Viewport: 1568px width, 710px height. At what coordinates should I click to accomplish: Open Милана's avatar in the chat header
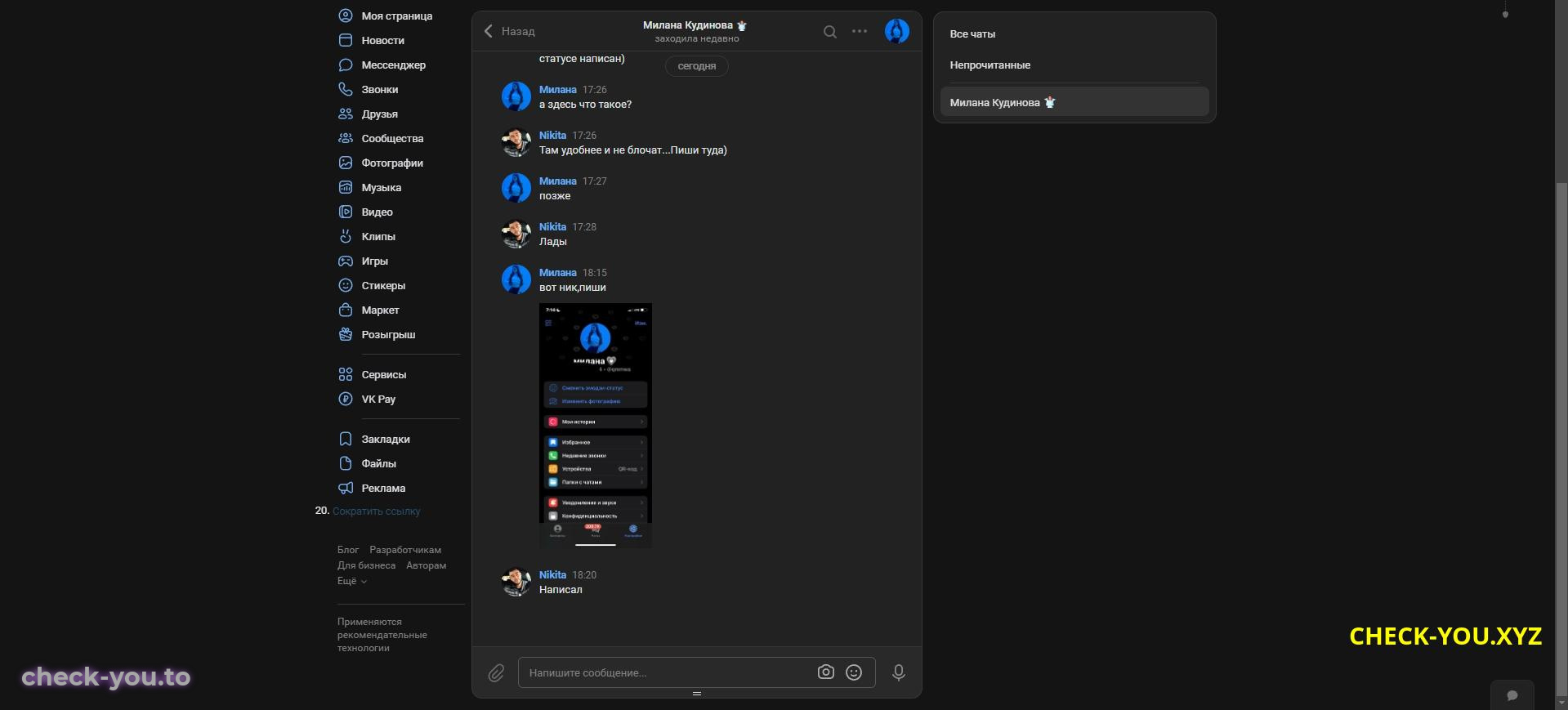tap(897, 31)
